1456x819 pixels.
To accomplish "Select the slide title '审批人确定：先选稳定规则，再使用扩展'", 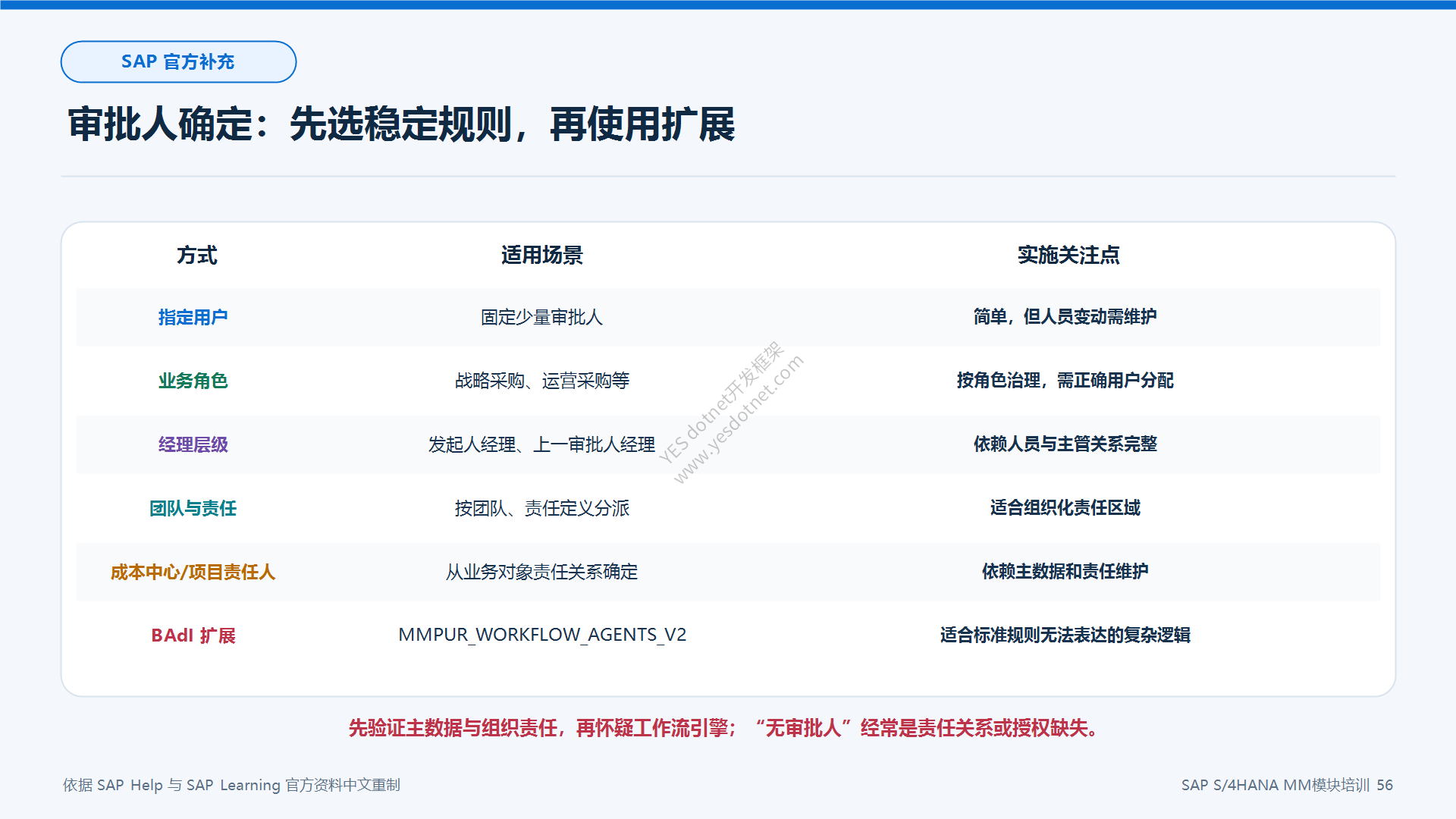I will coord(401,124).
